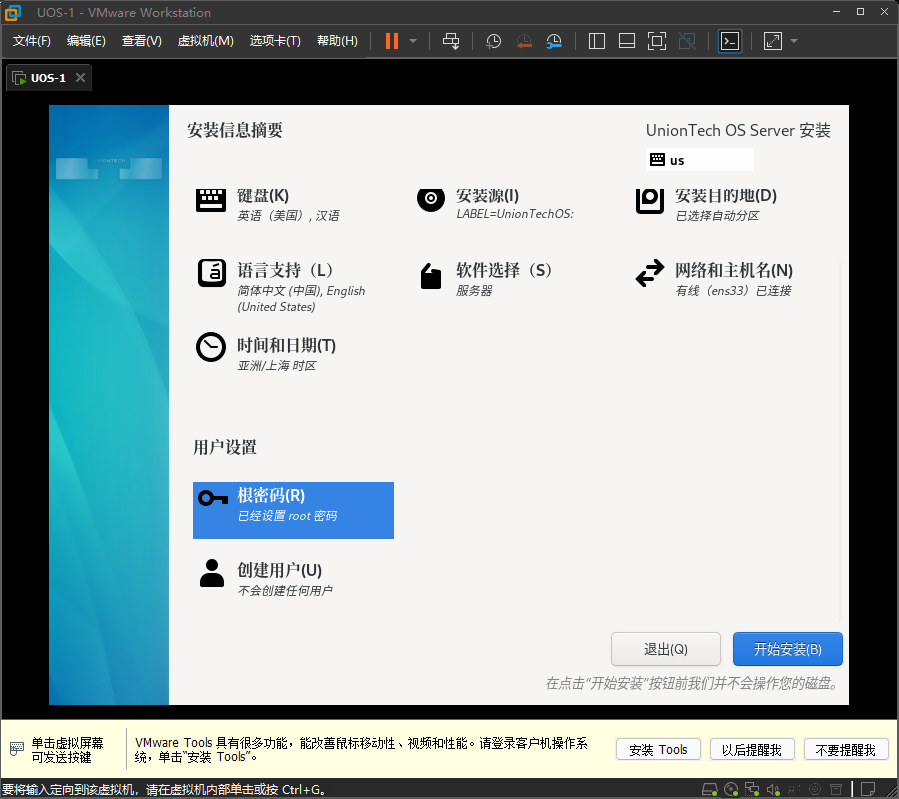Screen dimensions: 899x799
Task: Open the us keyboard layout selector
Action: pos(698,159)
